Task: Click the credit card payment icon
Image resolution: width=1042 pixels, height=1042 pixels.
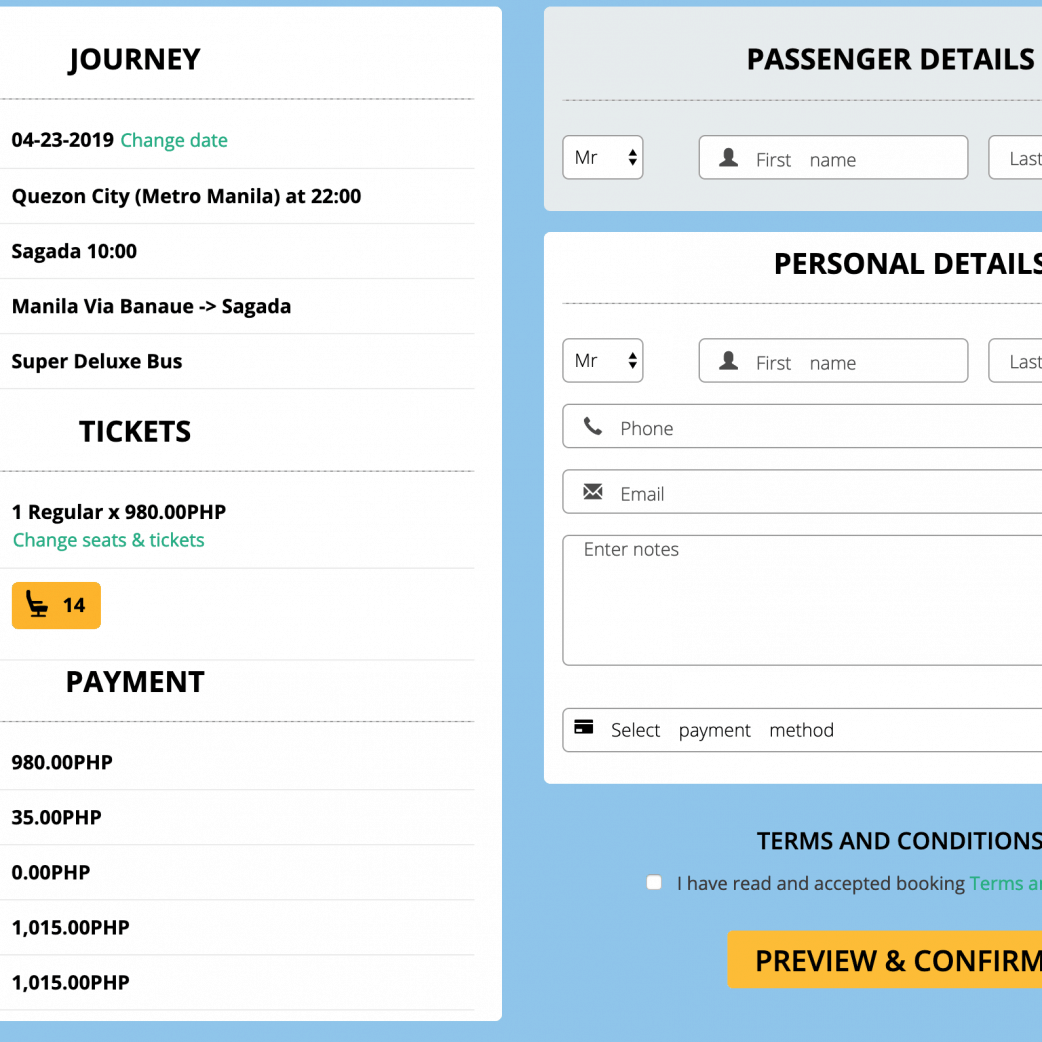Action: (584, 728)
